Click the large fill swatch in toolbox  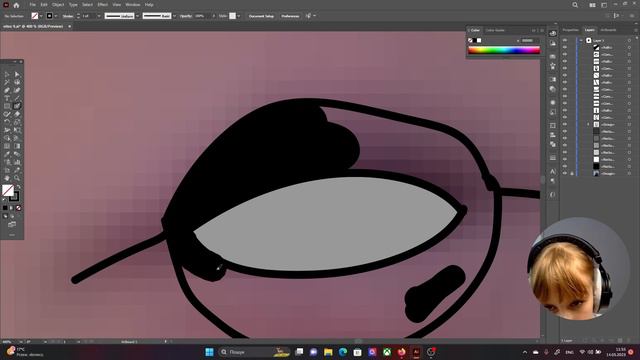[x=8, y=190]
